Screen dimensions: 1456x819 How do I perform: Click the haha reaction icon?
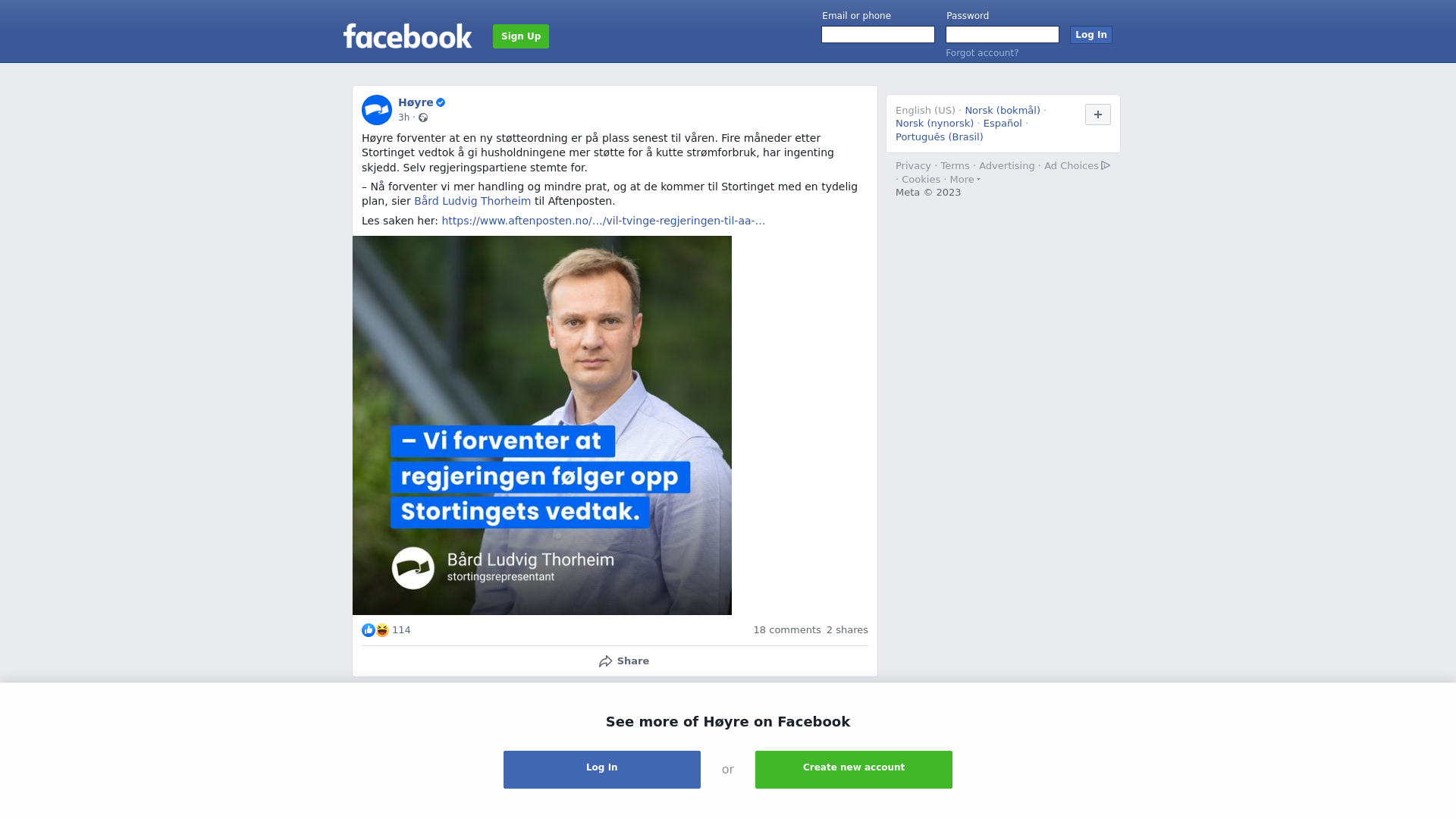(x=382, y=630)
